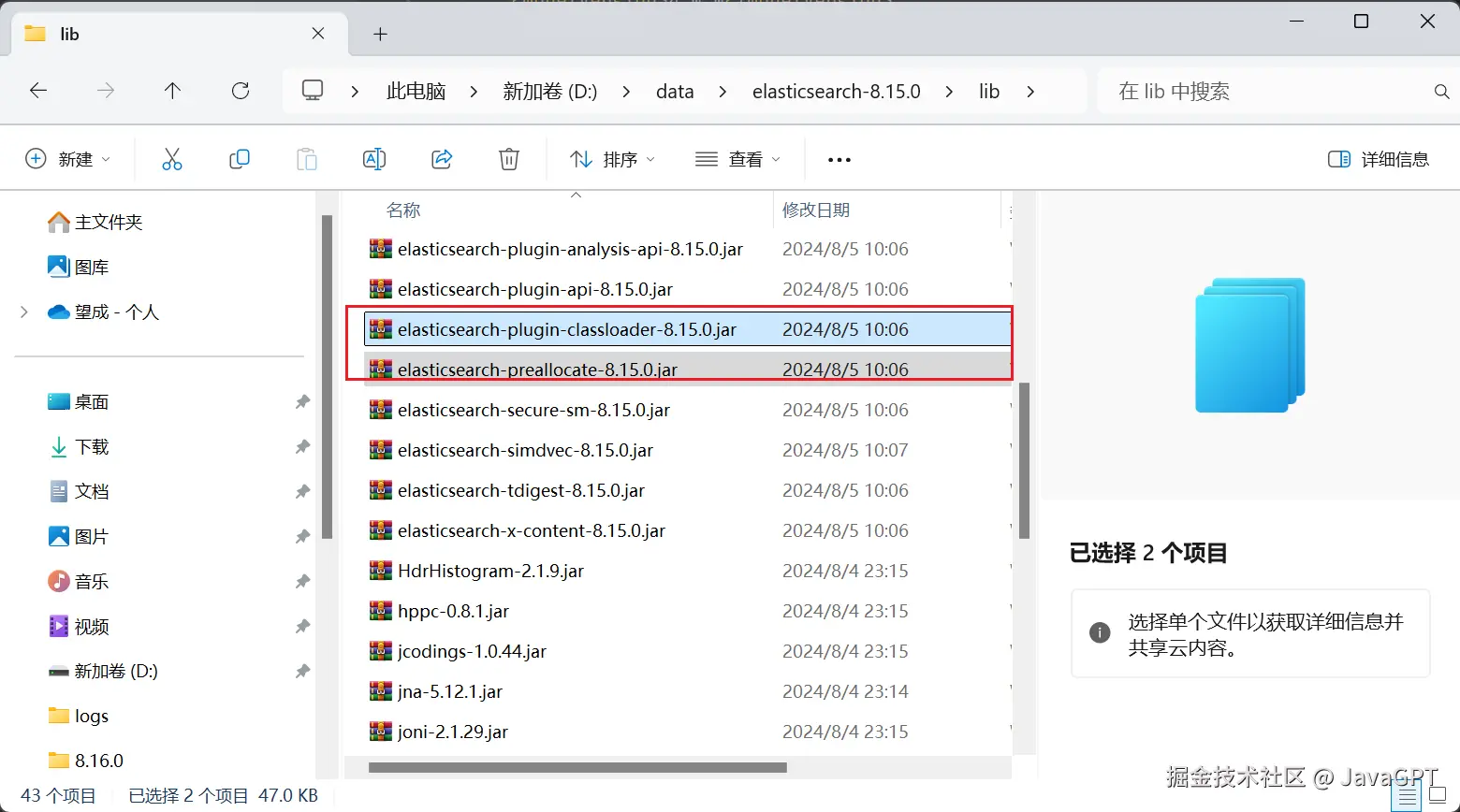This screenshot has height=812, width=1460.
Task: Click the Copy icon in toolbar
Action: 240,159
